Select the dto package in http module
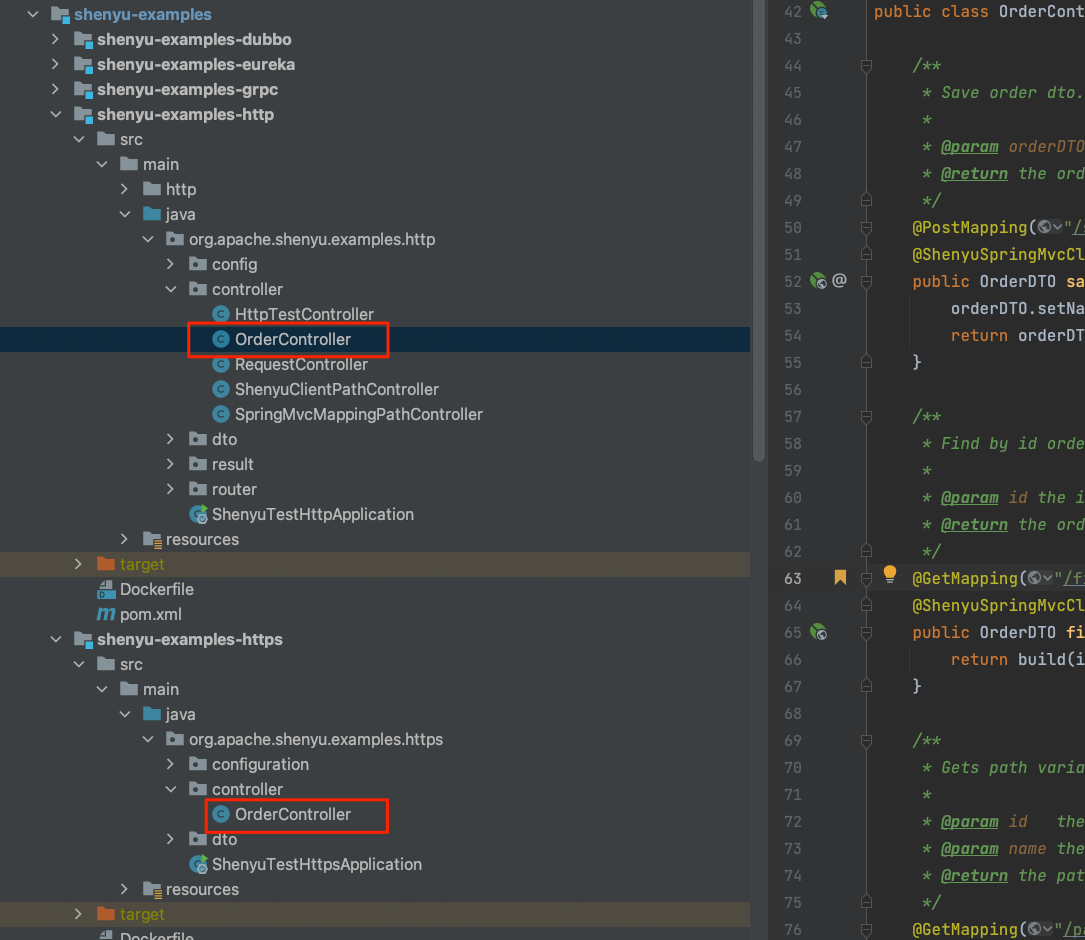 pyautogui.click(x=224, y=439)
